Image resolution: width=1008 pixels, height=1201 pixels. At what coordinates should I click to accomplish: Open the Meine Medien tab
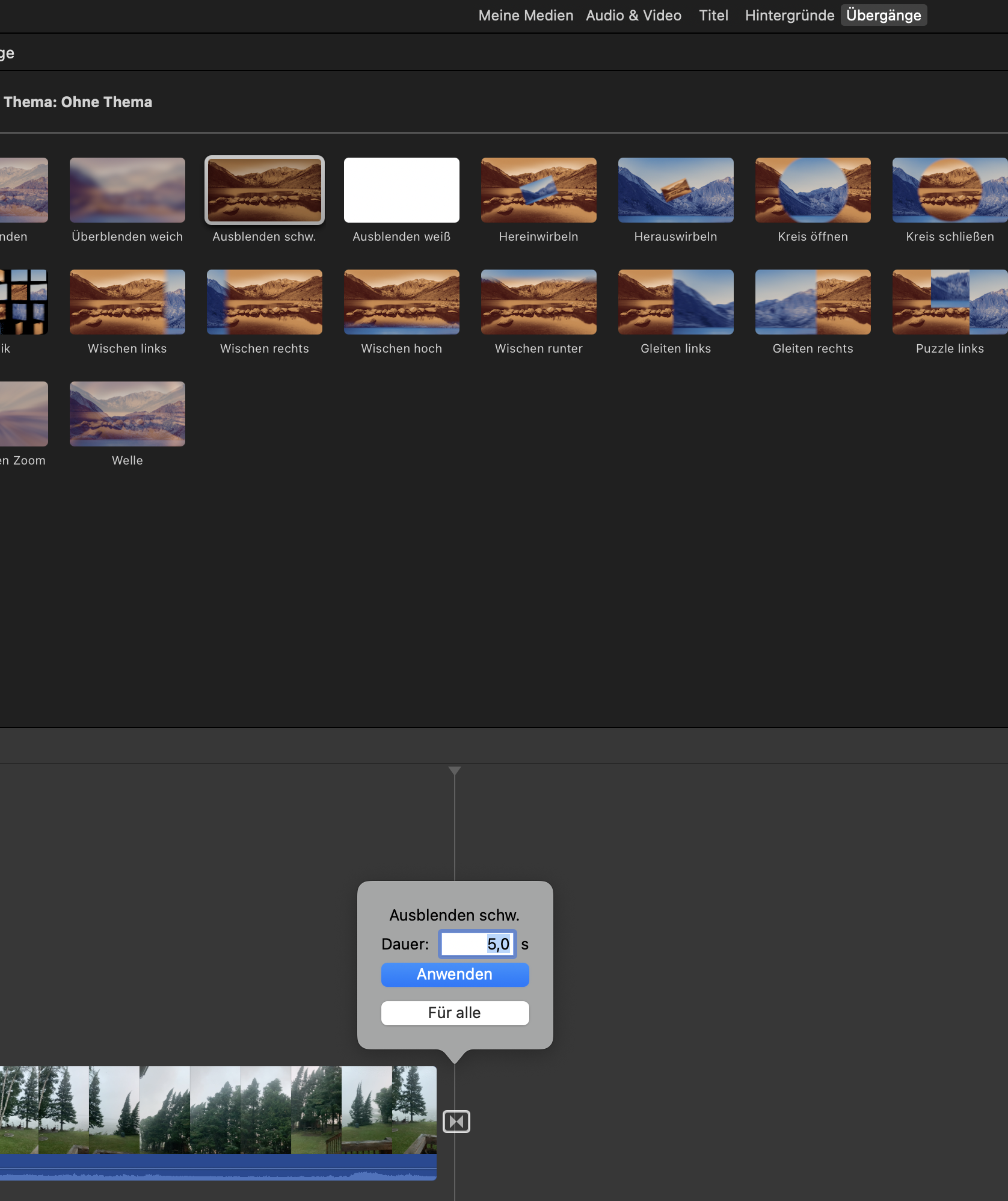[x=526, y=16]
